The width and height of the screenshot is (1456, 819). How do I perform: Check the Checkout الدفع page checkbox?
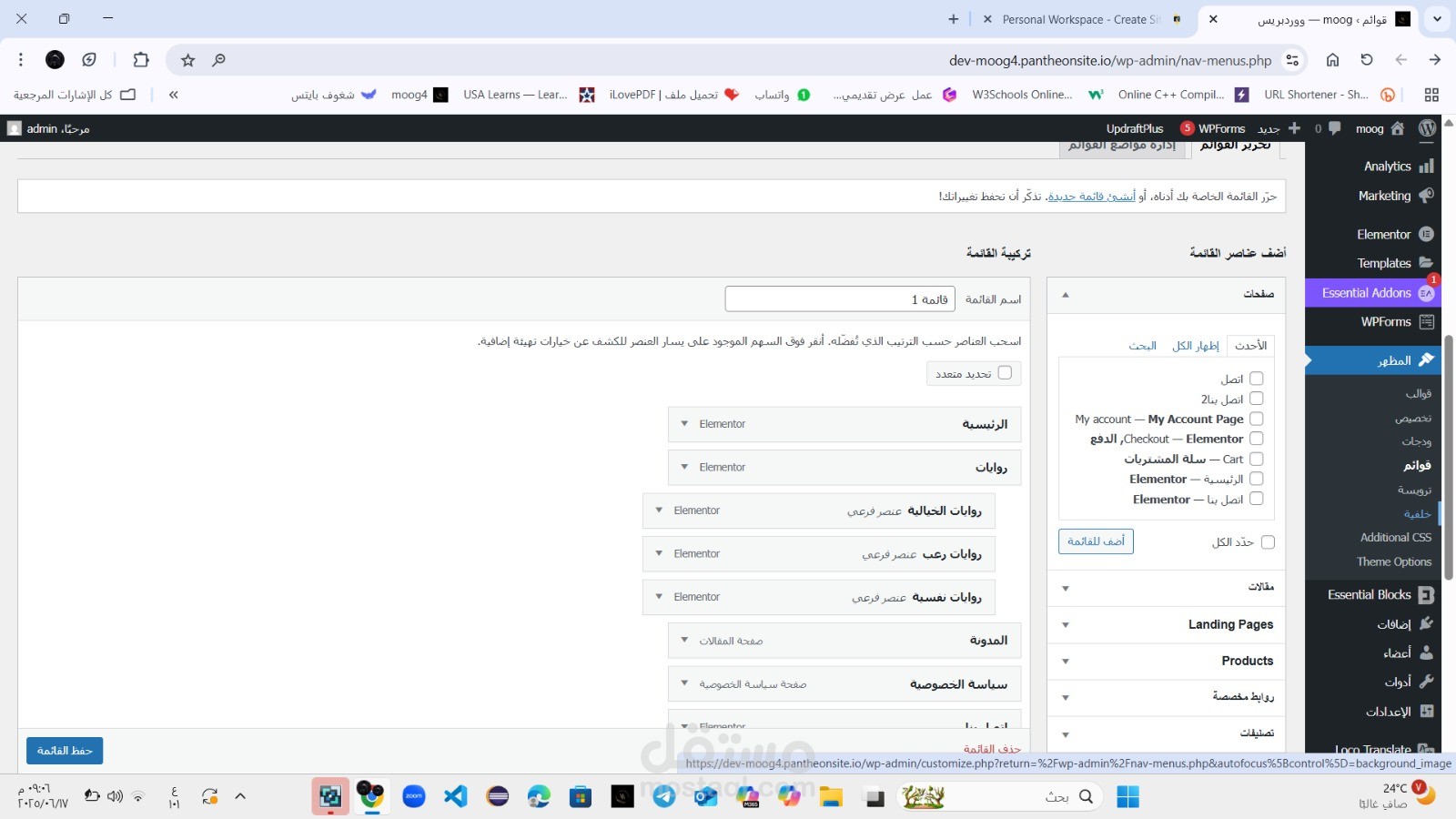(x=1257, y=439)
